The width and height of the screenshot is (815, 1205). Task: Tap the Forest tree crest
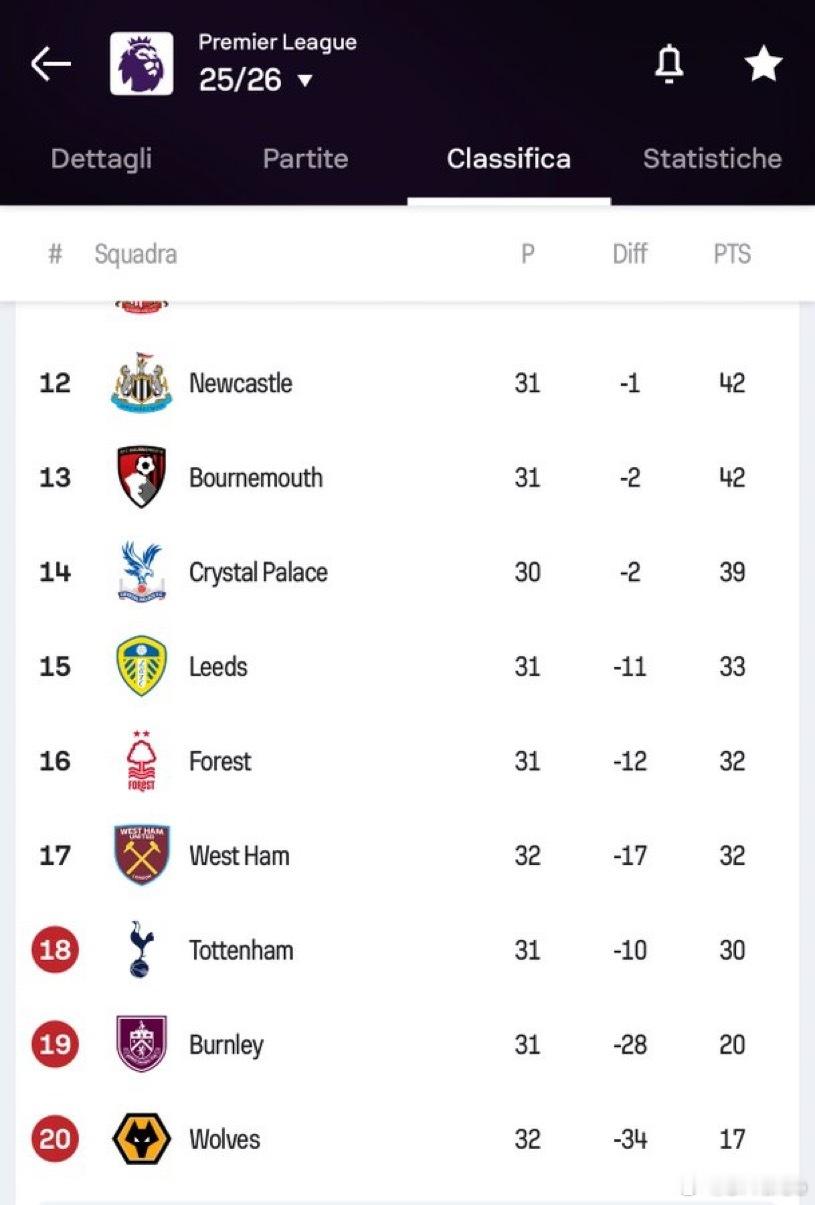coord(141,761)
